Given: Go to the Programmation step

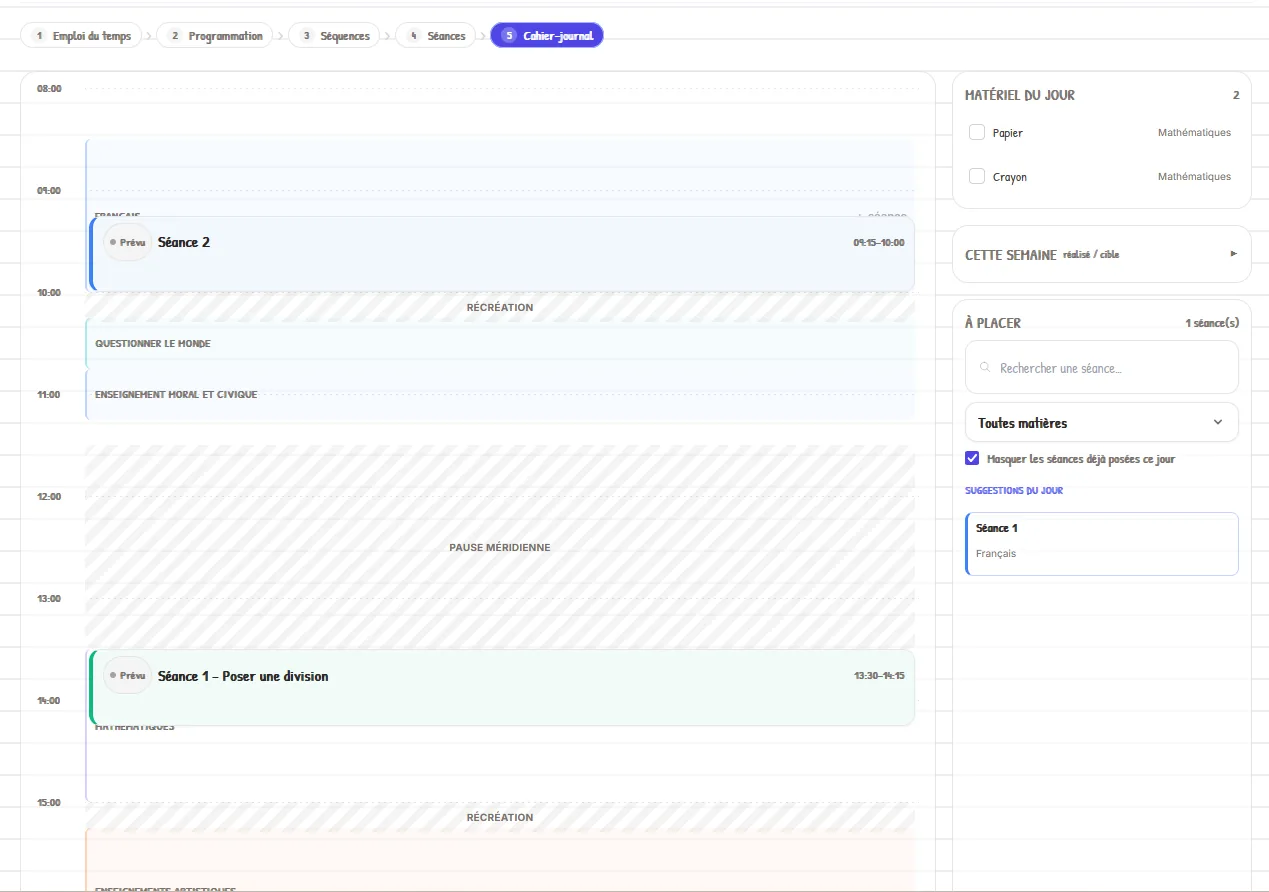Looking at the screenshot, I should [215, 36].
